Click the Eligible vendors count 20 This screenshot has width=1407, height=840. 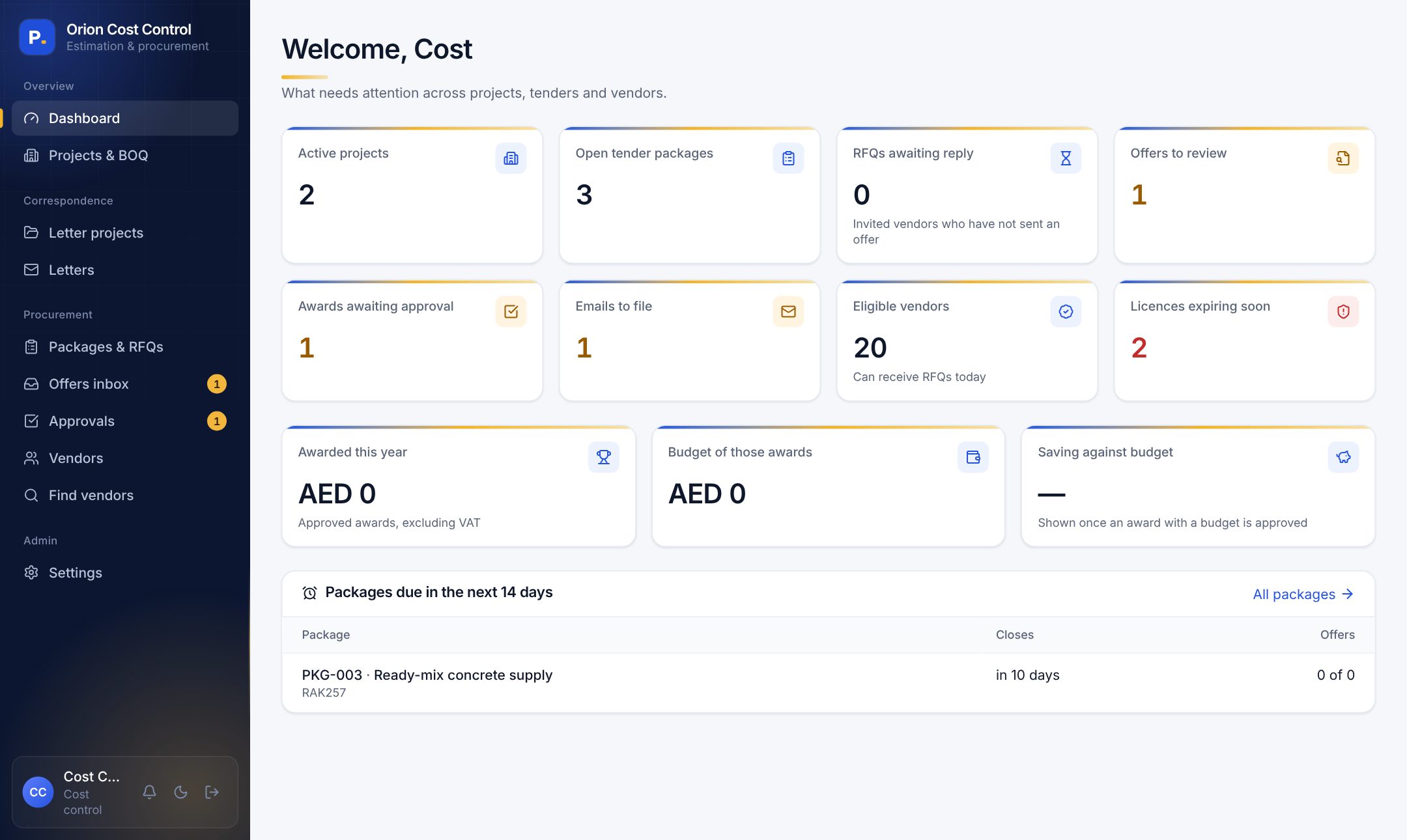tap(870, 348)
